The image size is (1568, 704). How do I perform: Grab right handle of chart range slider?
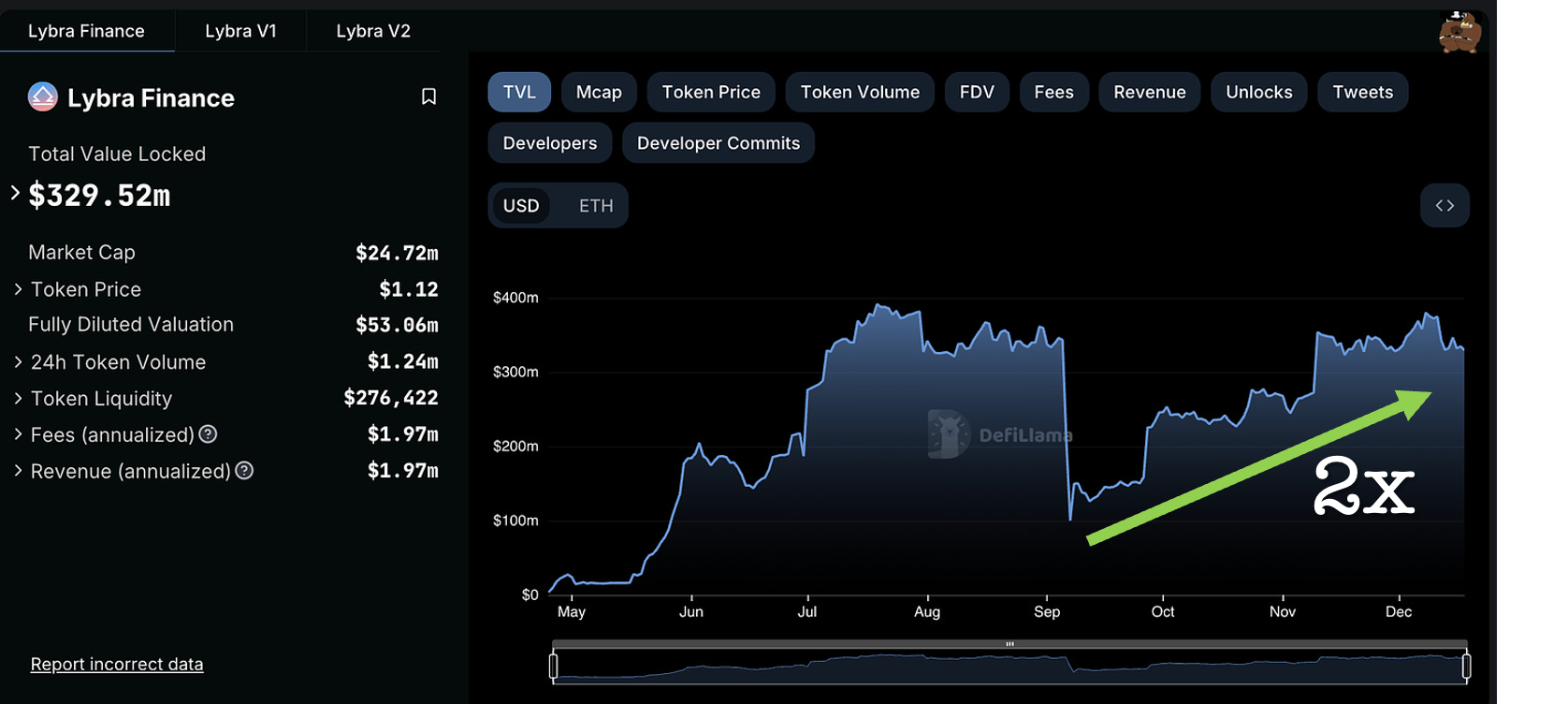[x=1466, y=666]
